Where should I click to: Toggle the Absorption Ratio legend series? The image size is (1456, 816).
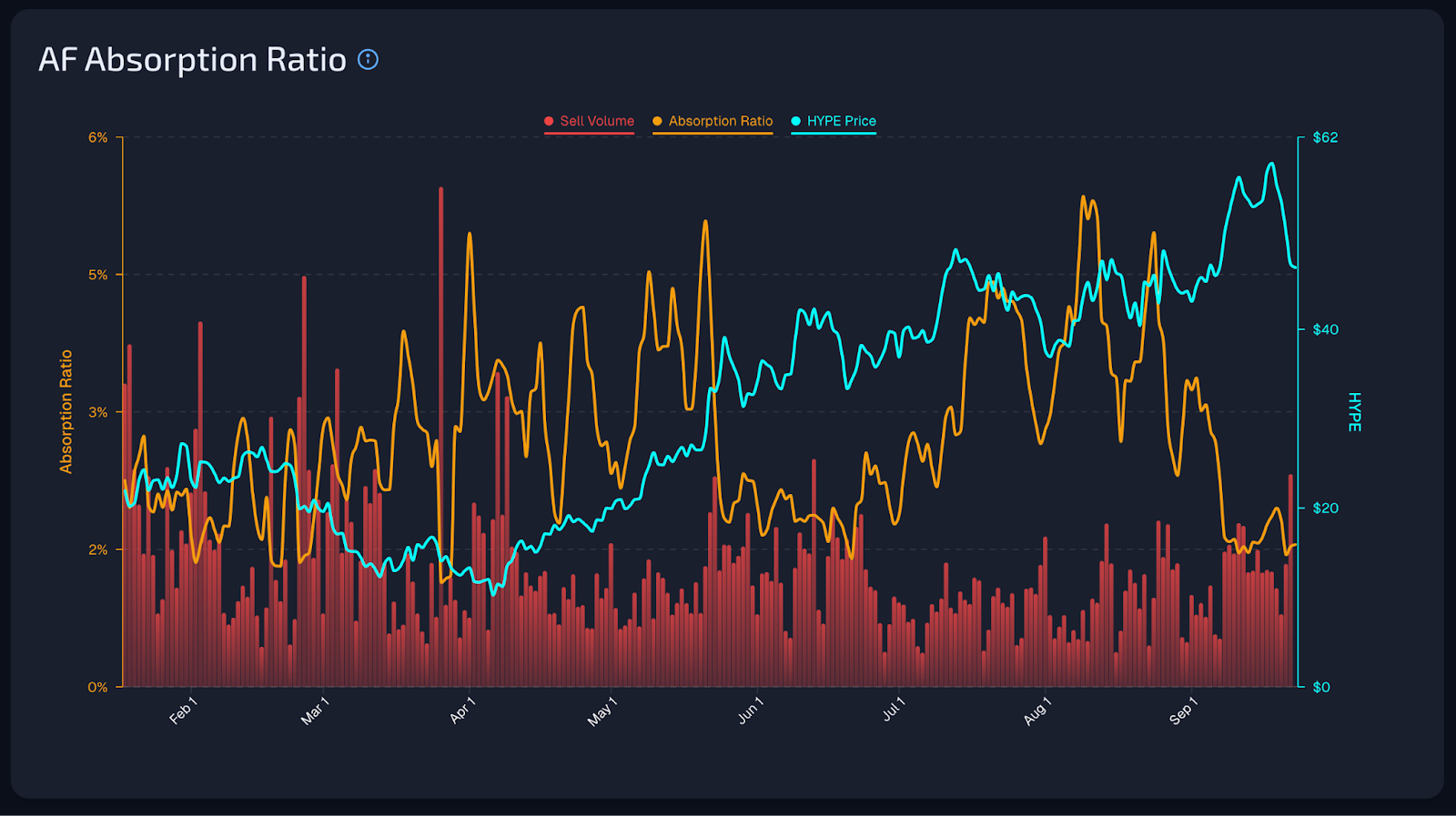coord(713,121)
